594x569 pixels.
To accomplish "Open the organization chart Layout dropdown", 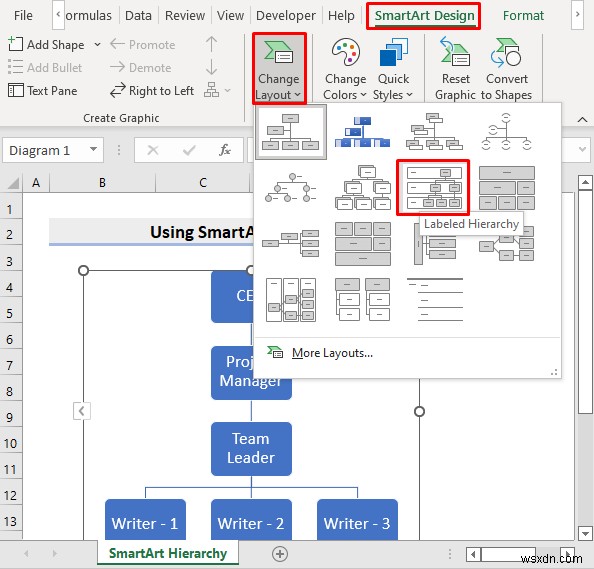I will (x=217, y=91).
